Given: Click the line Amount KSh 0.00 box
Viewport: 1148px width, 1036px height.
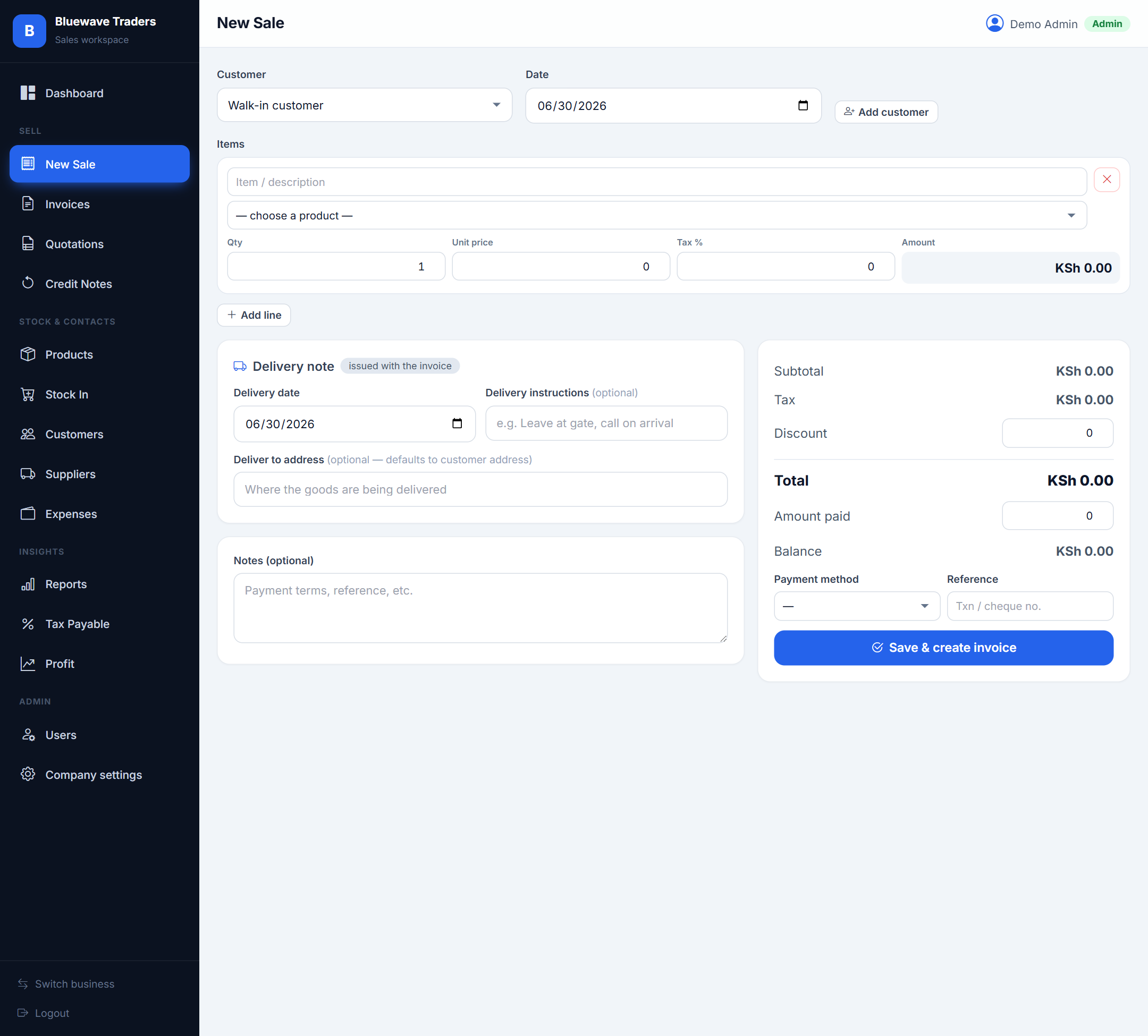Looking at the screenshot, I should click(1010, 268).
